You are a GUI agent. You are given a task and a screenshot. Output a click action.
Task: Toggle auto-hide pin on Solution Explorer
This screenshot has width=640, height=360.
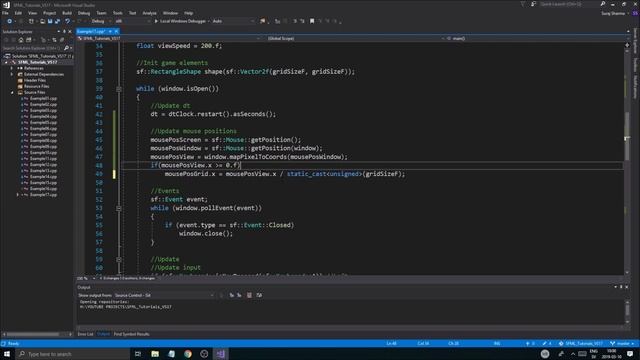64,31
